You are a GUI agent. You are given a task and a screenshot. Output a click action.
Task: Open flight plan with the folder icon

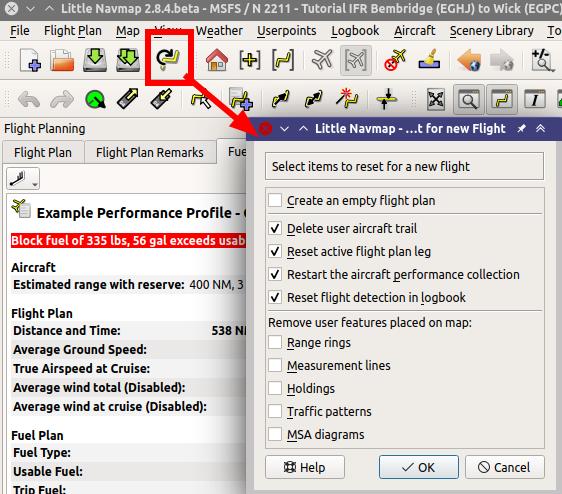point(62,60)
